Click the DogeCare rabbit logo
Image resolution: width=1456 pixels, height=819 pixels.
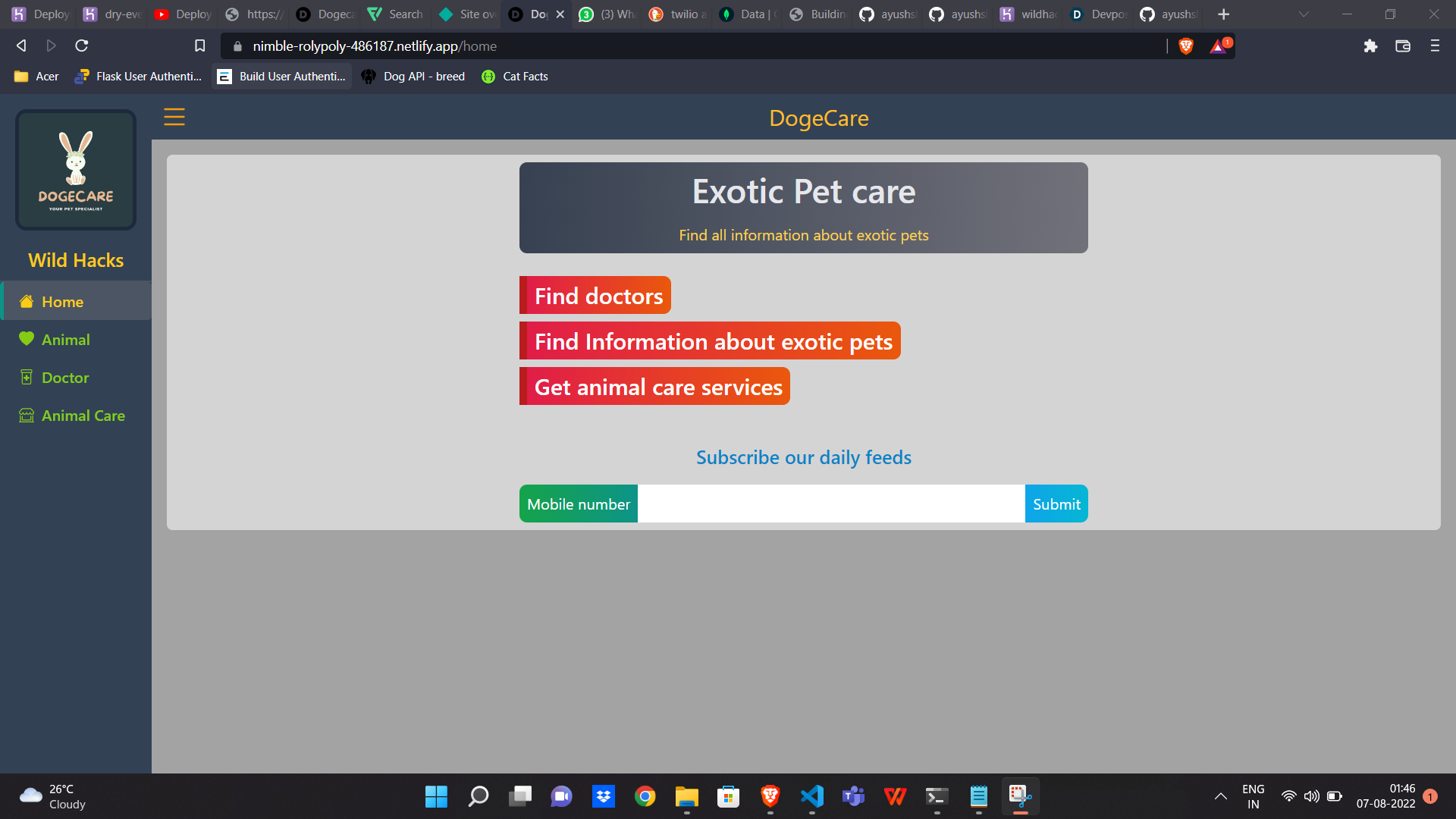[76, 170]
